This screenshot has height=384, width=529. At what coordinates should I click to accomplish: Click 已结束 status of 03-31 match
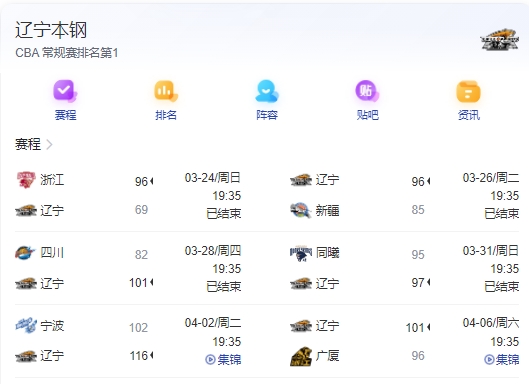pos(502,287)
